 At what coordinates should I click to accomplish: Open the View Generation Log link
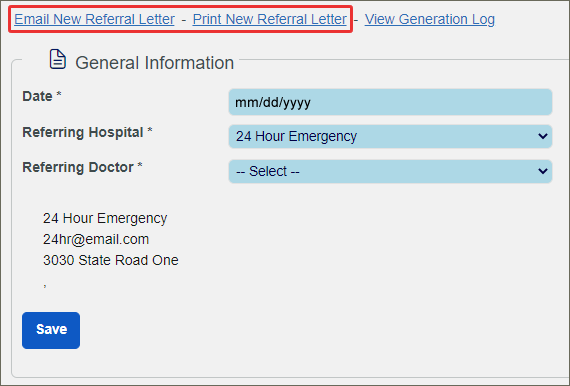[x=430, y=19]
